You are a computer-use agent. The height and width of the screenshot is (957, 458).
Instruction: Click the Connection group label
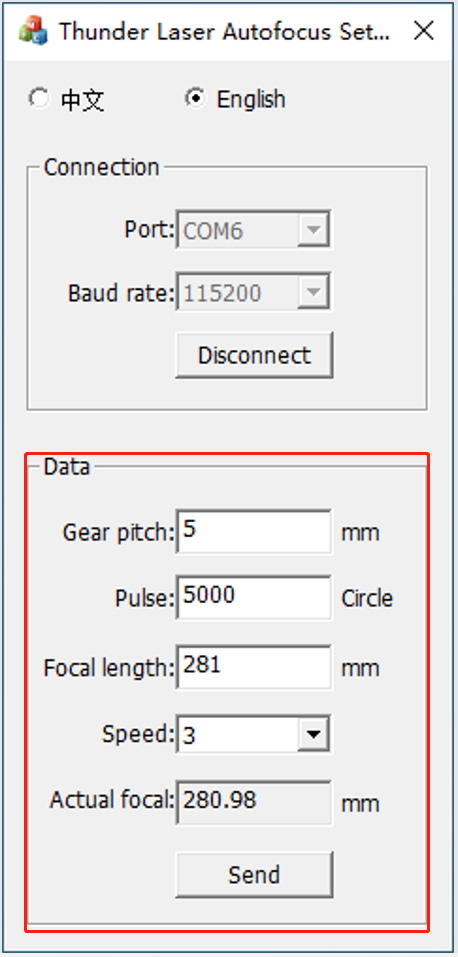101,167
